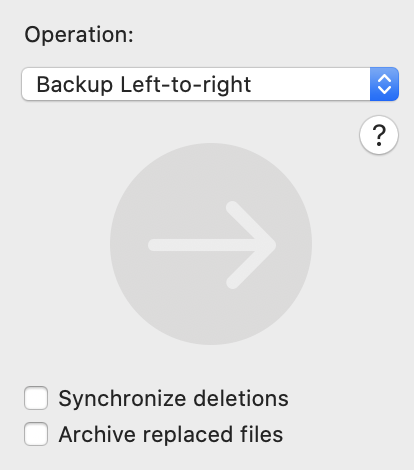
Task: Show the Operation mode menu choices
Action: pos(210,84)
